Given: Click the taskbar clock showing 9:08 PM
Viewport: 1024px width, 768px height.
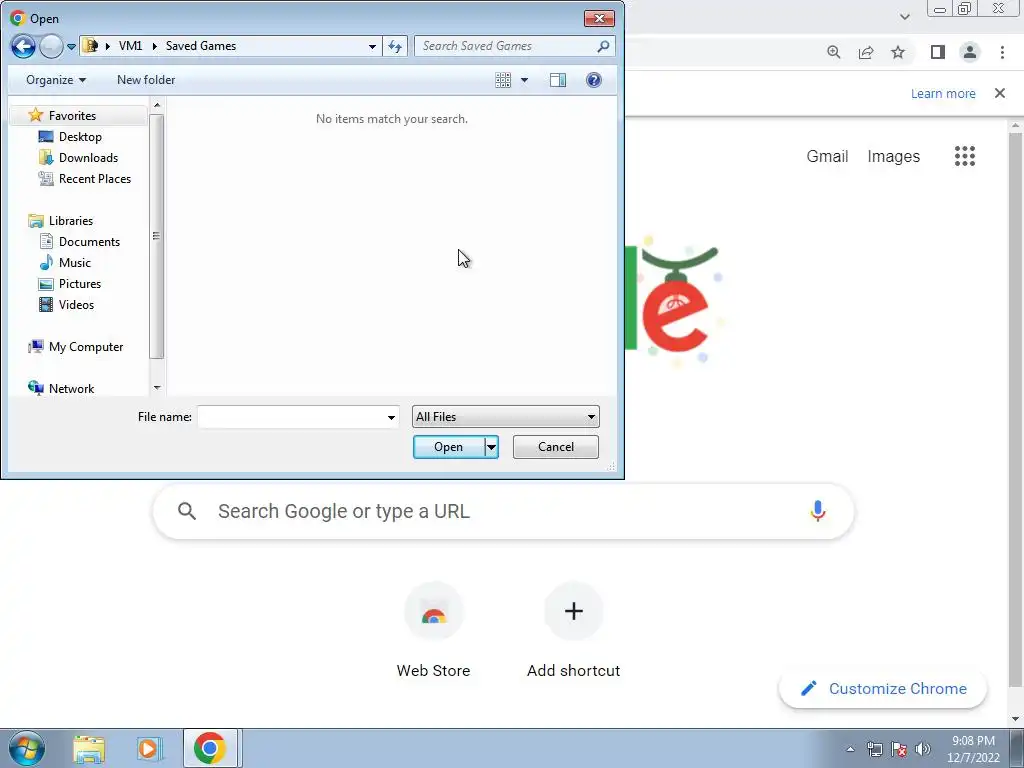Looking at the screenshot, I should click(973, 749).
